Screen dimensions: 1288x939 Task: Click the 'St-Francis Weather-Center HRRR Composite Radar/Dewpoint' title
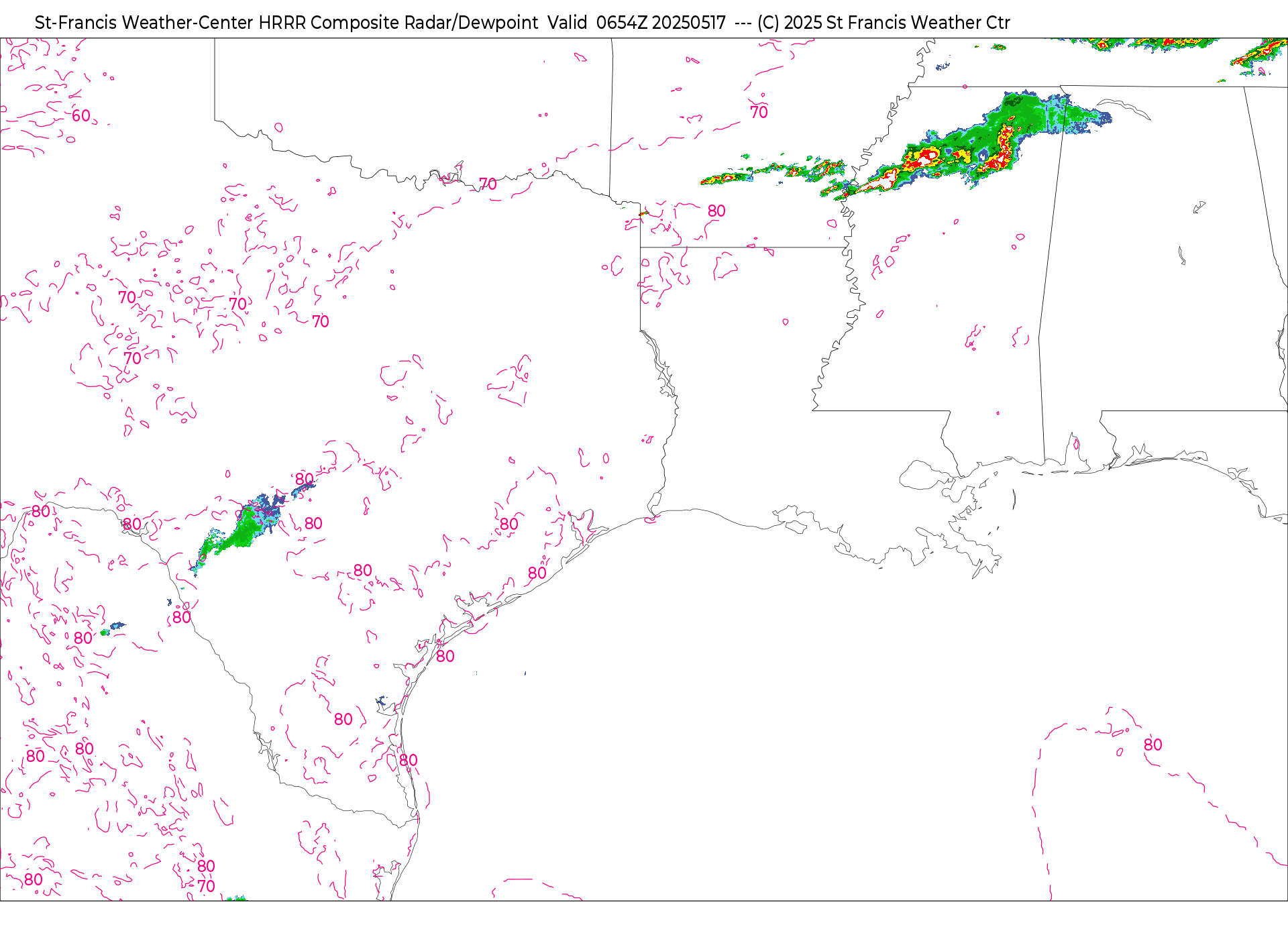click(x=286, y=23)
